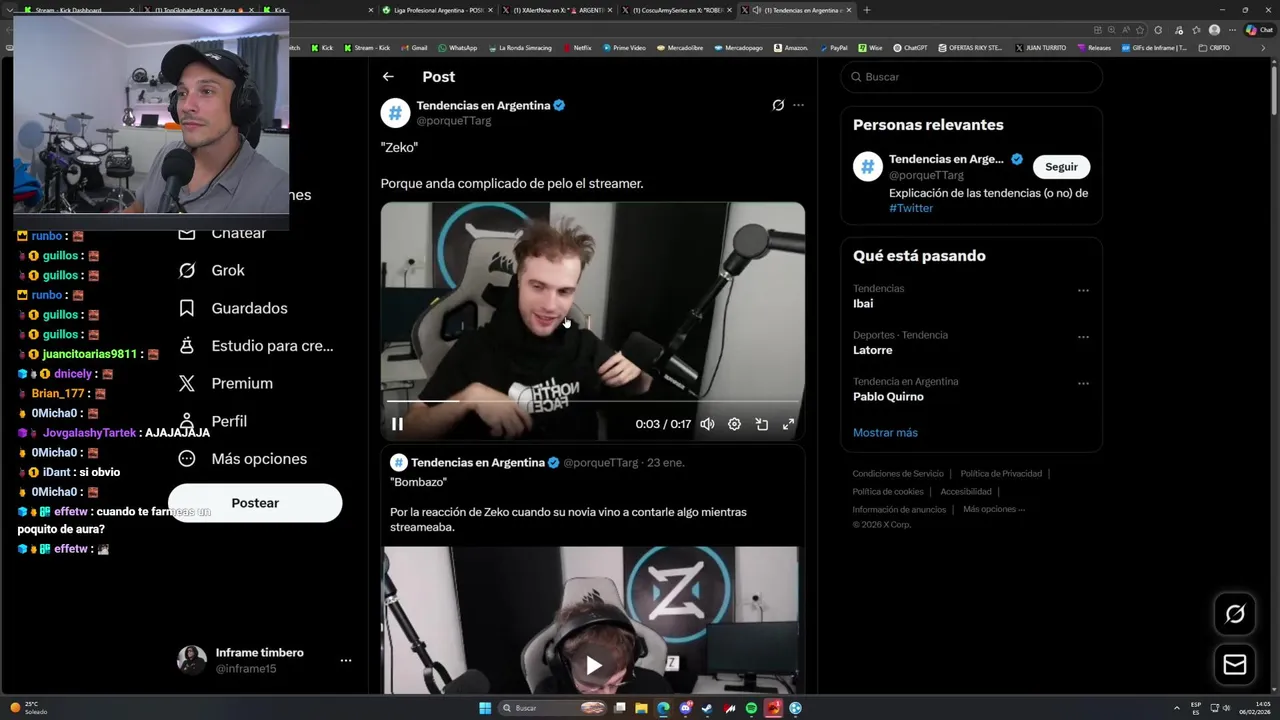Viewport: 1280px width, 720px height.
Task: Open the Pablo Quirno trend
Action: pos(888,397)
